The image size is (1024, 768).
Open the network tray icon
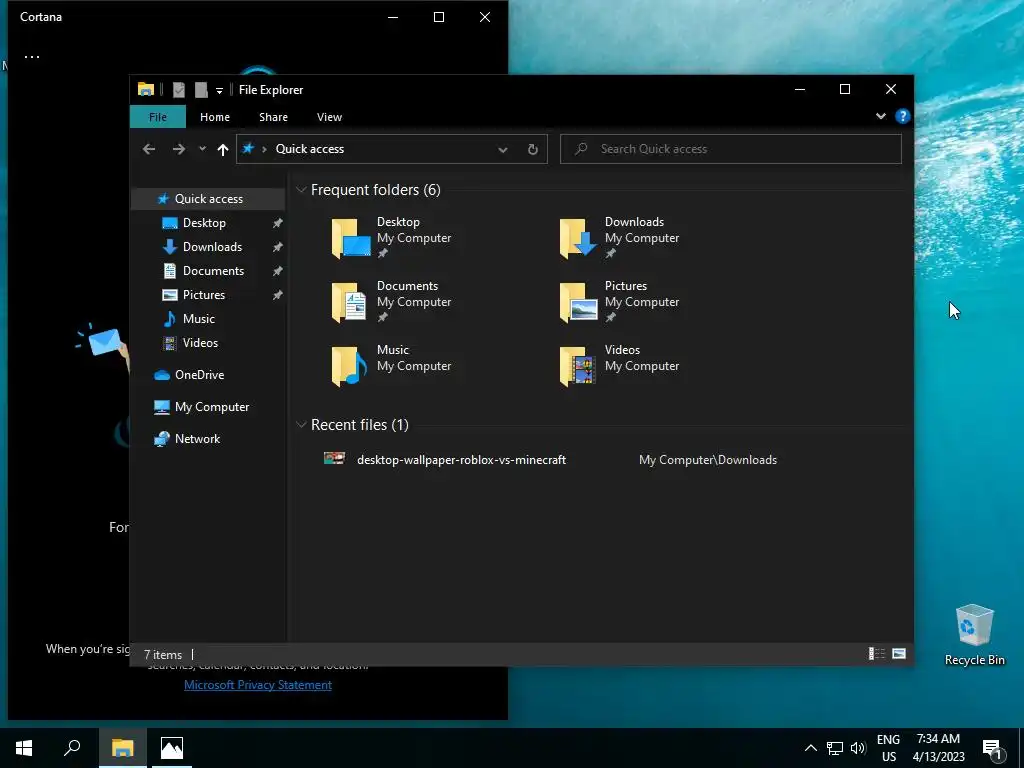[835, 748]
